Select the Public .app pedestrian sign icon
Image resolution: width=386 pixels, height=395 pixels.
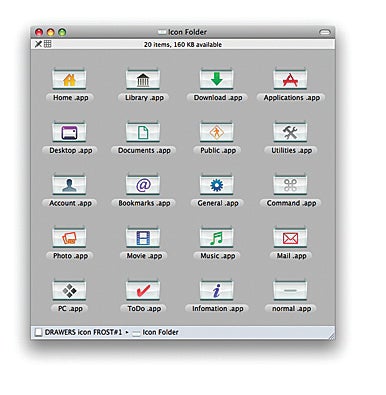tap(217, 132)
